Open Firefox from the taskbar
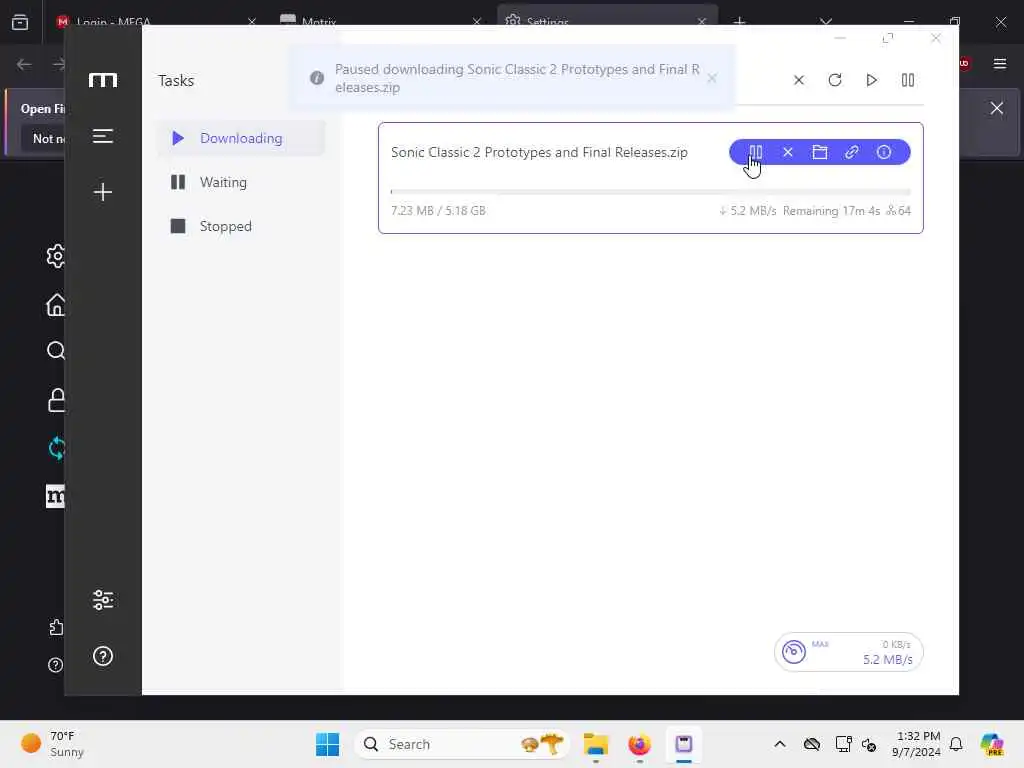 pyautogui.click(x=639, y=744)
